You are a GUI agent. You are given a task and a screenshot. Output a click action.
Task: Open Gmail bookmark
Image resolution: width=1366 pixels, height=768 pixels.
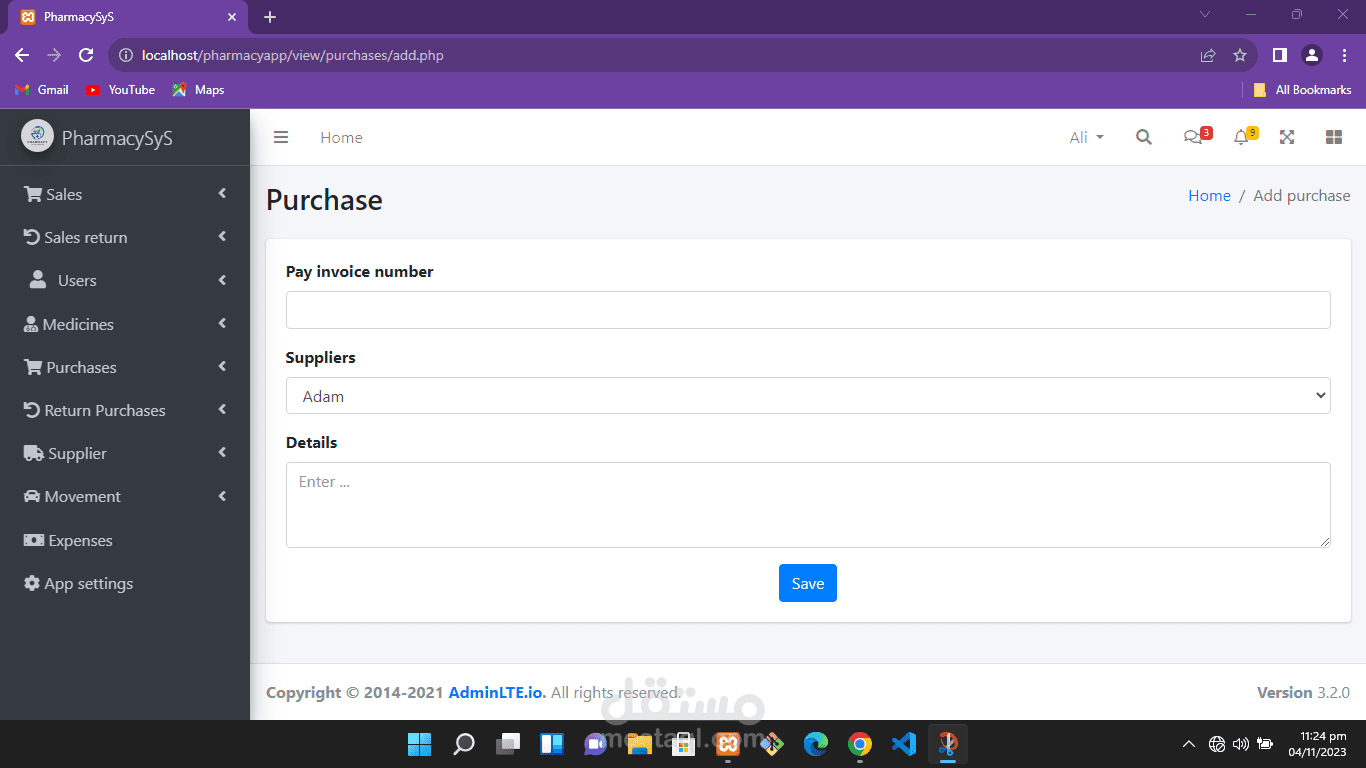click(x=42, y=90)
